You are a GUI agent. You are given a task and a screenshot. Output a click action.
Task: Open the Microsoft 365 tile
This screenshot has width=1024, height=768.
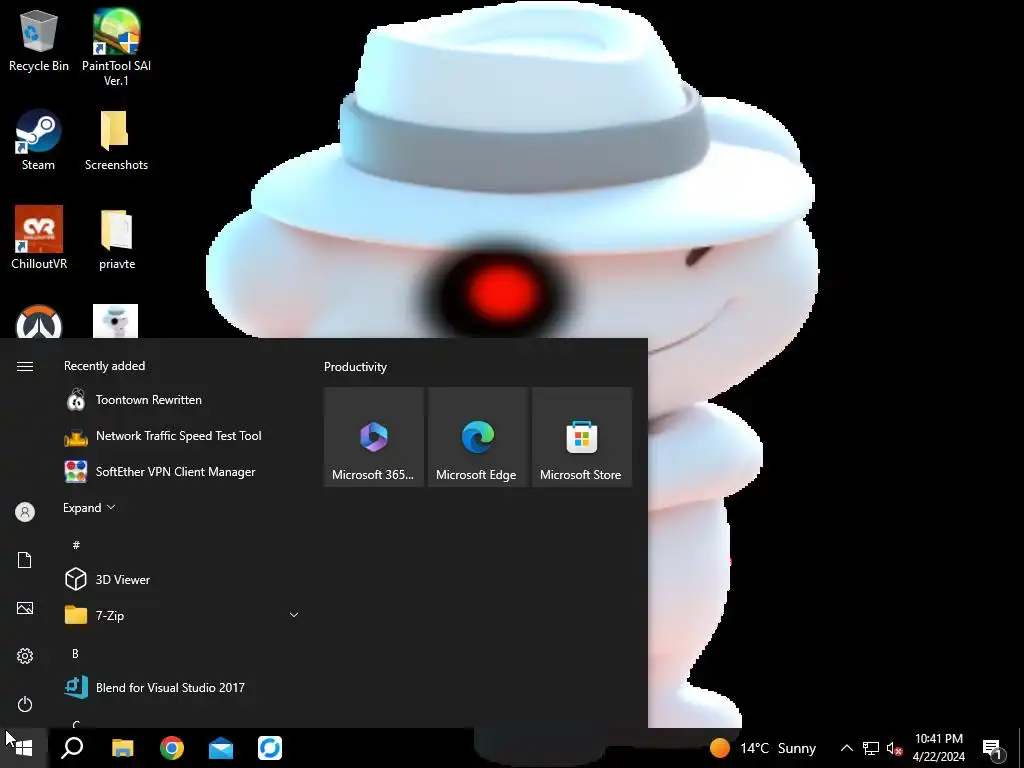click(374, 437)
